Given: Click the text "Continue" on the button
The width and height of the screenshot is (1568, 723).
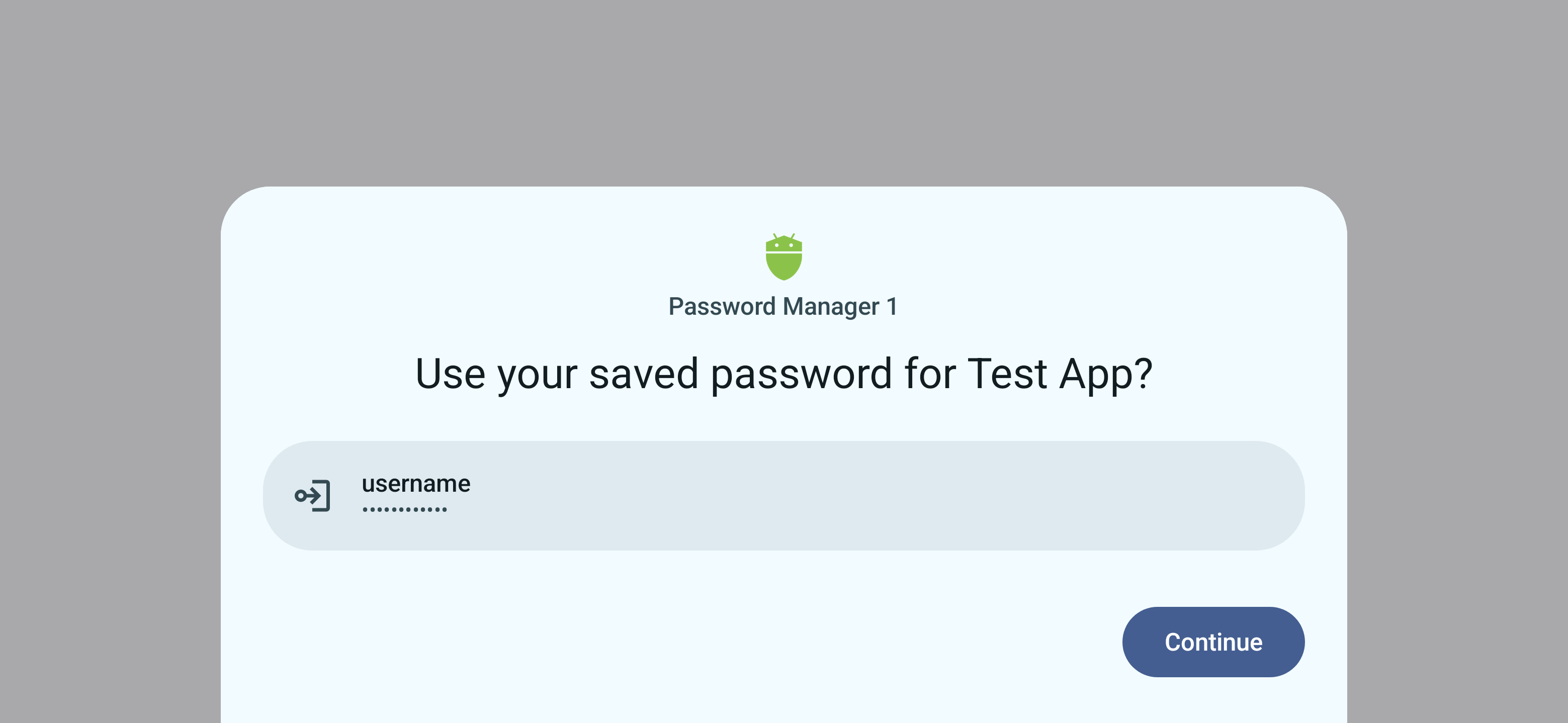Looking at the screenshot, I should pos(1212,642).
